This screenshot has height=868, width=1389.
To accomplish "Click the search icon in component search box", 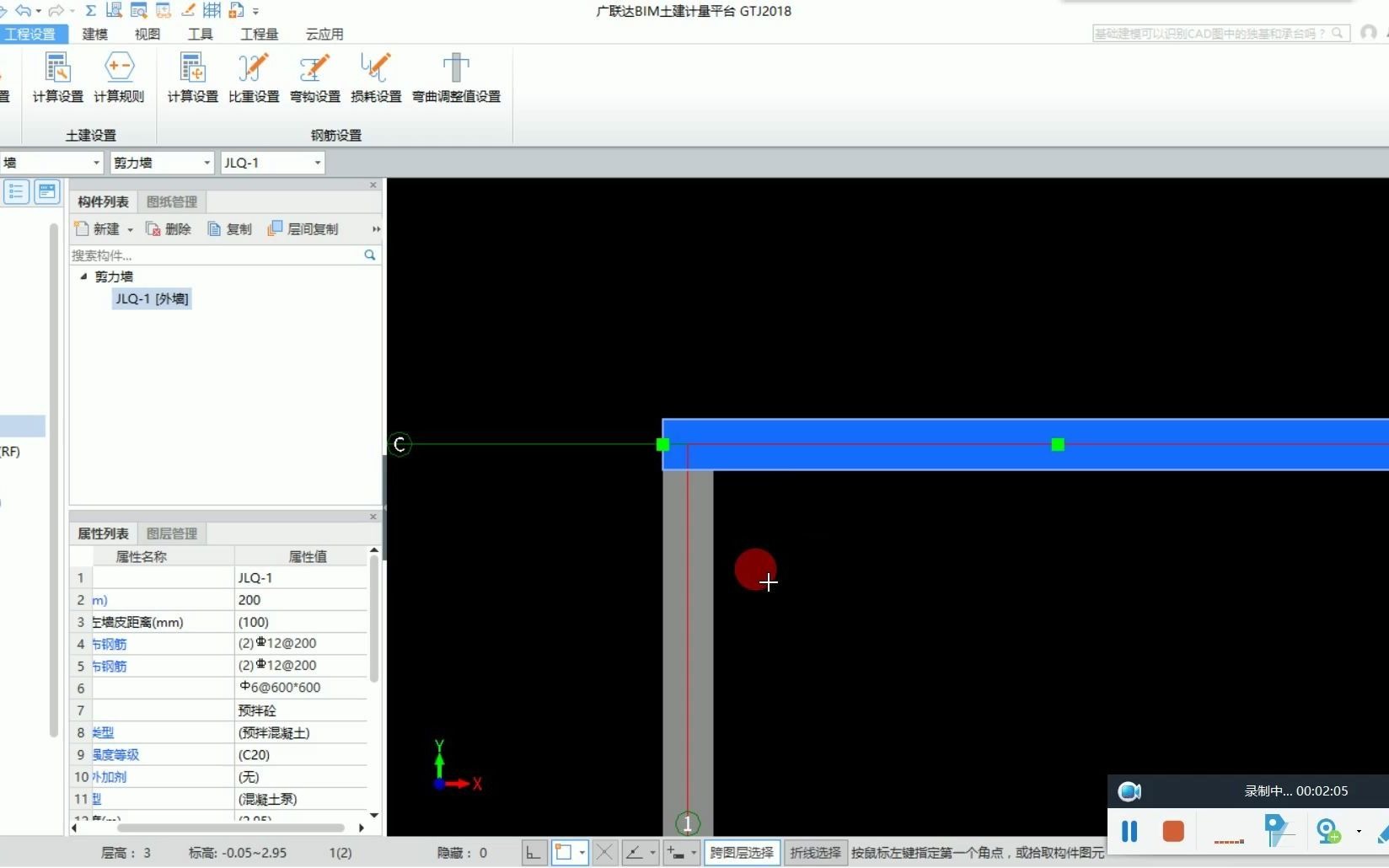I will pyautogui.click(x=369, y=255).
